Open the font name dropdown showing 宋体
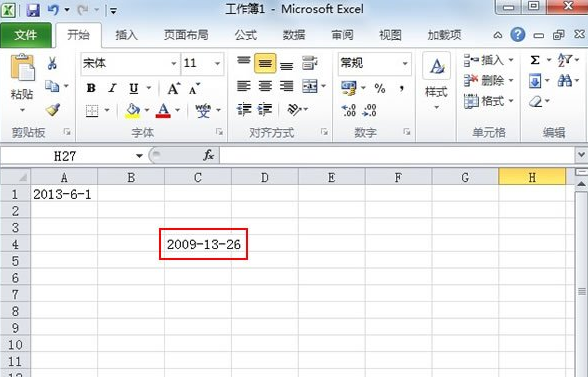The height and width of the screenshot is (377, 588). [130, 63]
